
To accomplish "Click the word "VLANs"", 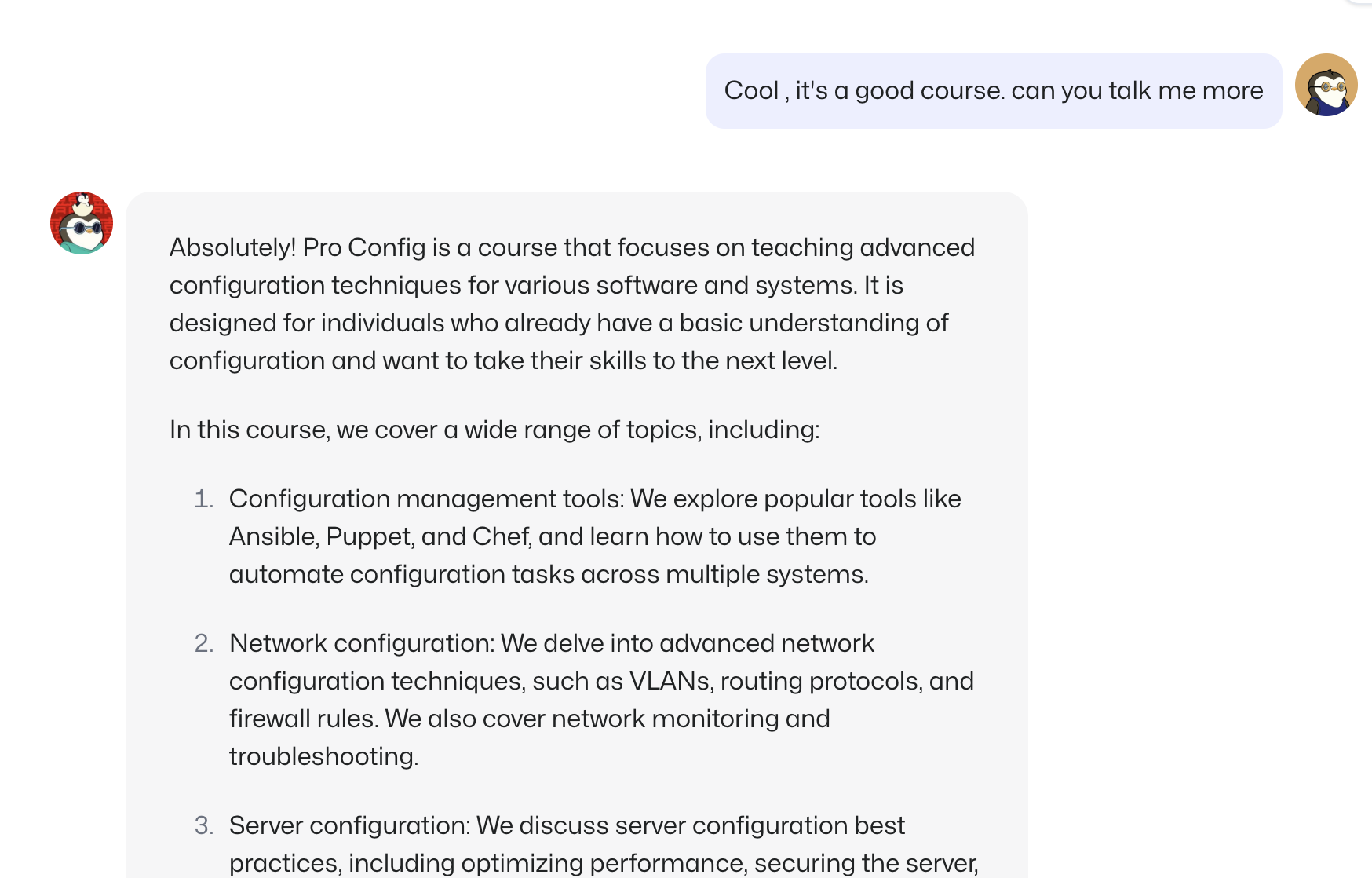I will click(x=670, y=681).
